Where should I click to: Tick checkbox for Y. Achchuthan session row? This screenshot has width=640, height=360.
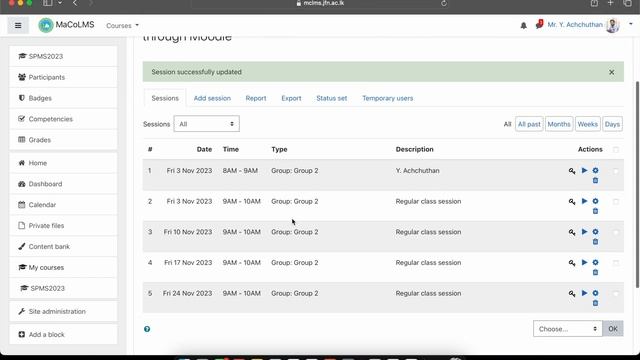(x=616, y=171)
